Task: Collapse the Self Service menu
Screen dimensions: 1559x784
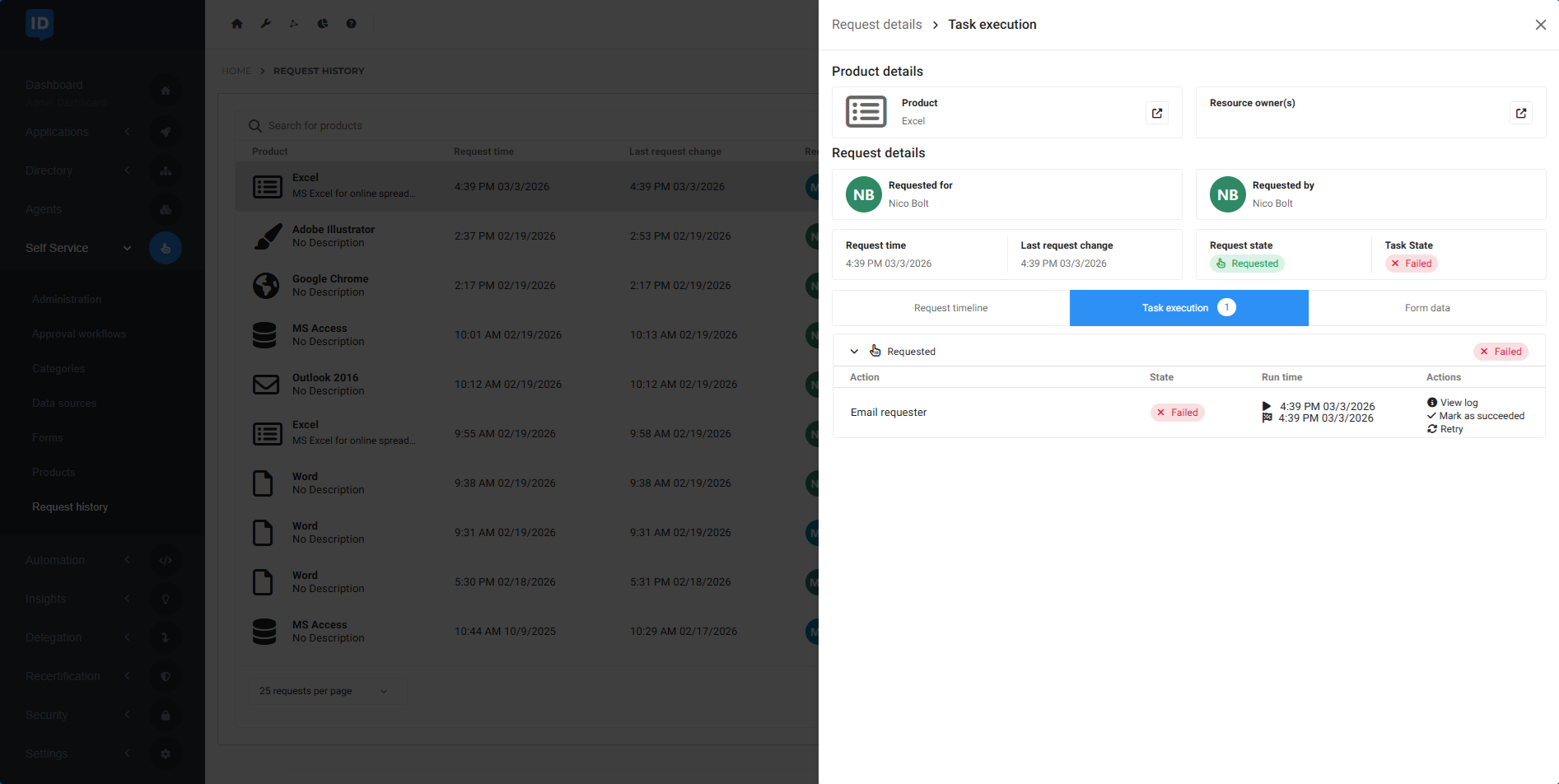Action: click(127, 248)
